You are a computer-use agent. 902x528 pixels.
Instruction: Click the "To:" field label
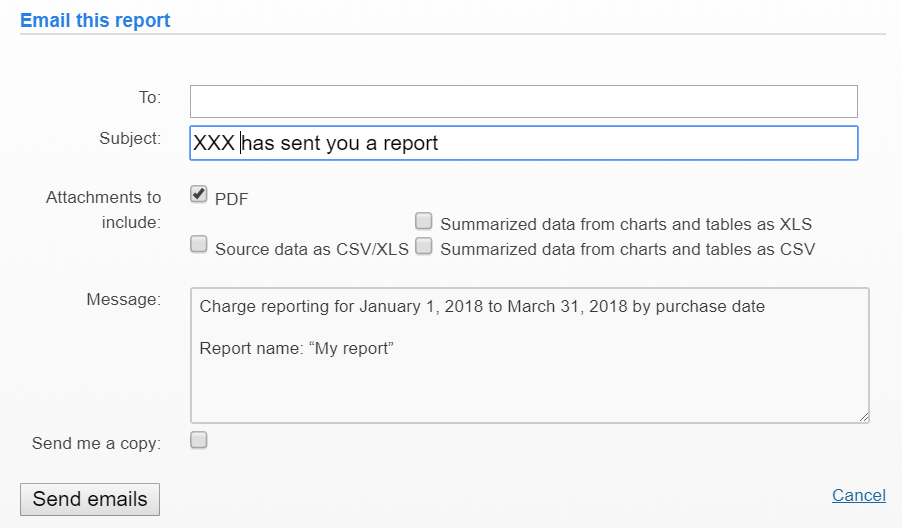[149, 97]
